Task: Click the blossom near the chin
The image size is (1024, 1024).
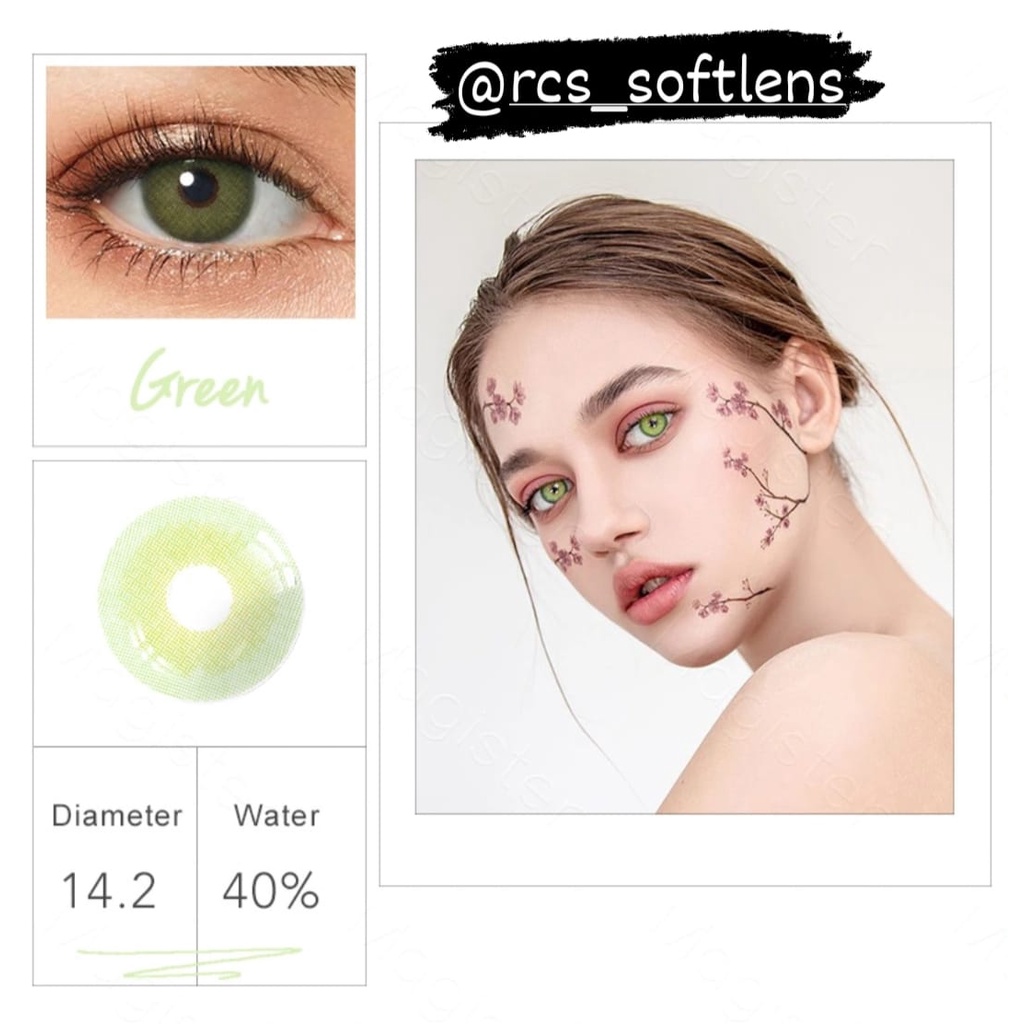Action: 730,600
